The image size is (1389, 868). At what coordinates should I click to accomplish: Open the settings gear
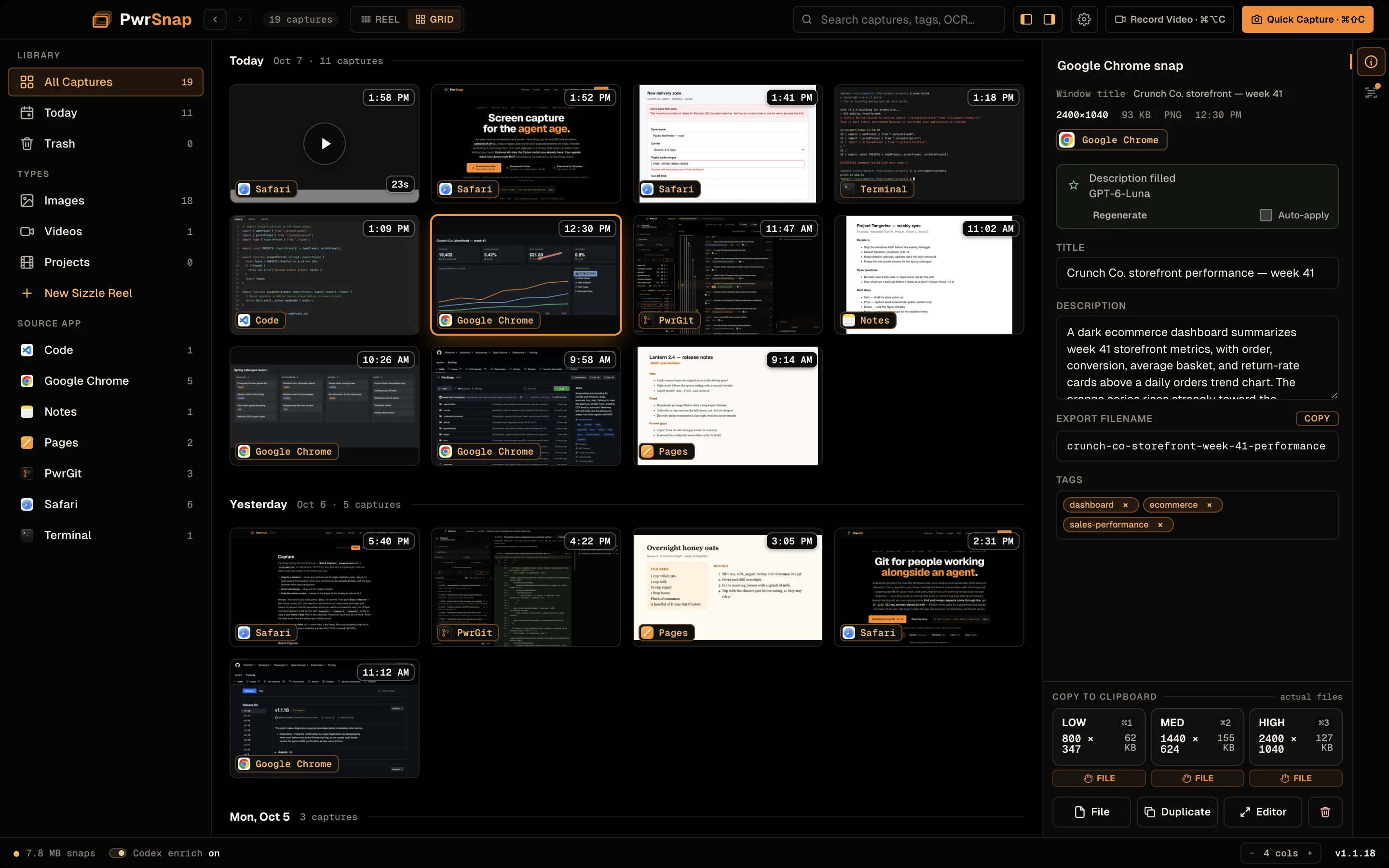pos(1084,19)
